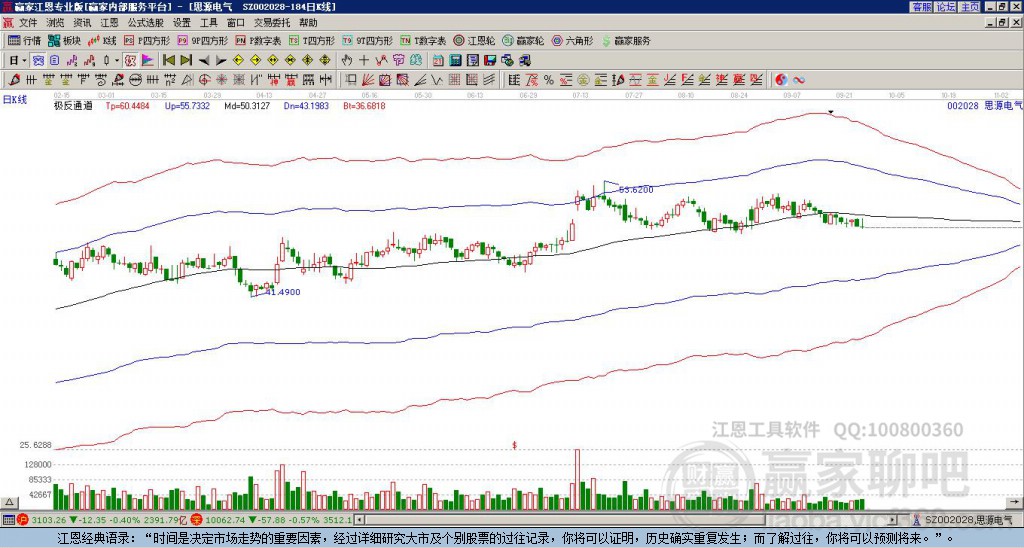Open the 资讯 menu
This screenshot has height=548, width=1024.
(82, 23)
